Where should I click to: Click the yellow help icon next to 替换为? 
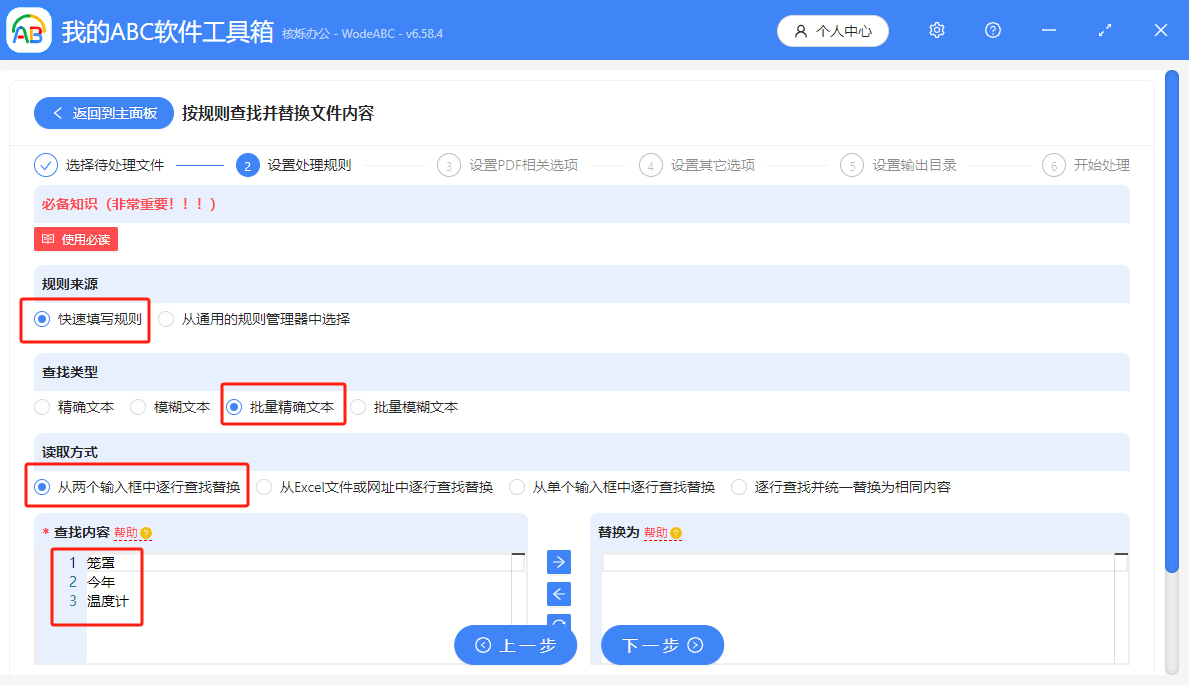(x=674, y=533)
